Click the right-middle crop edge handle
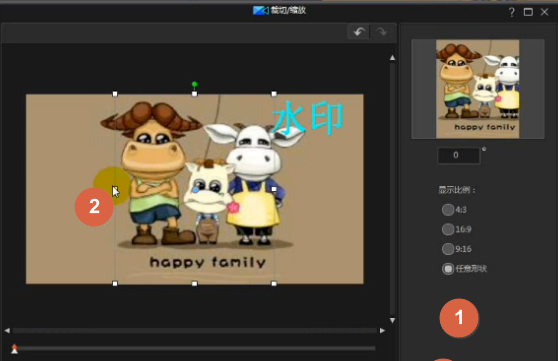 (x=274, y=189)
